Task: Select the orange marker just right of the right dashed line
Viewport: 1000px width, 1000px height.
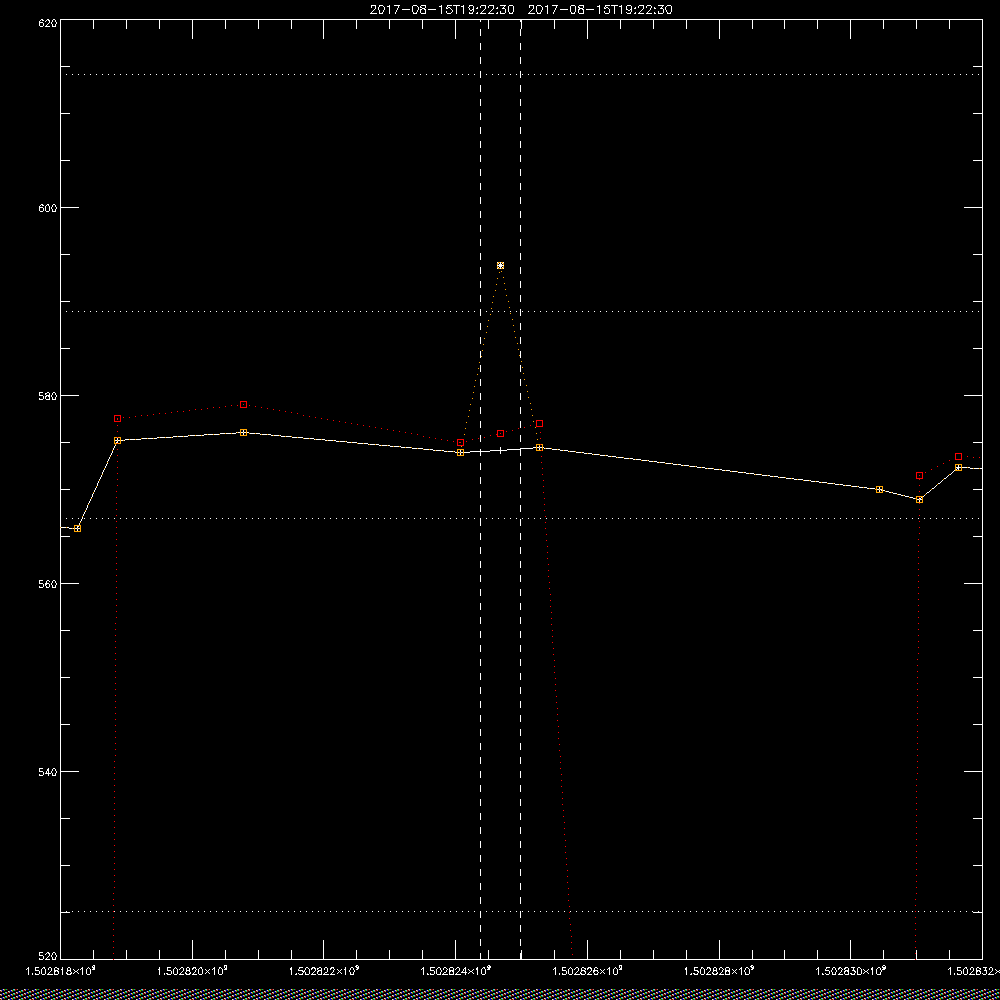Action: [x=540, y=448]
